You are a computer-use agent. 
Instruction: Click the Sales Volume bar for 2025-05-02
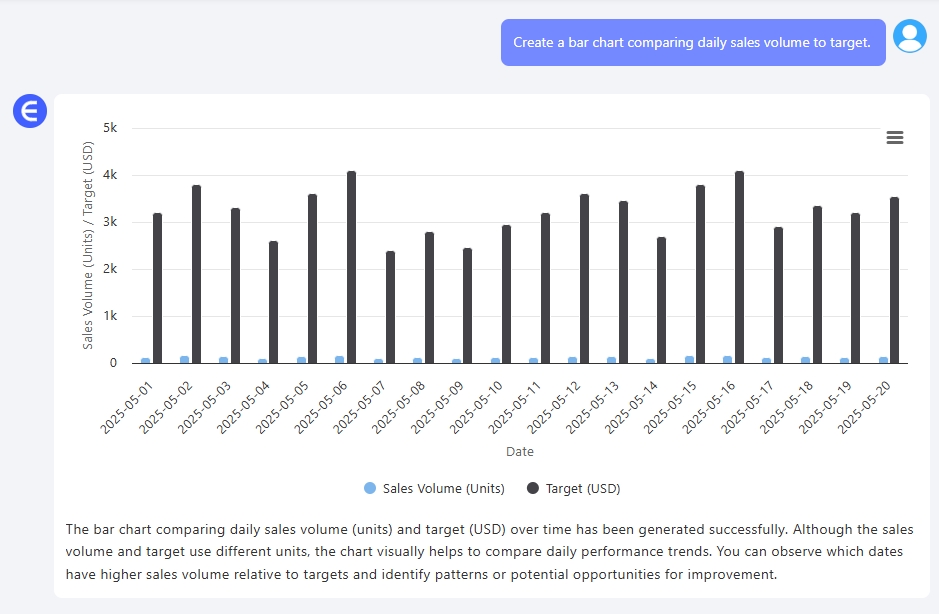(x=184, y=360)
